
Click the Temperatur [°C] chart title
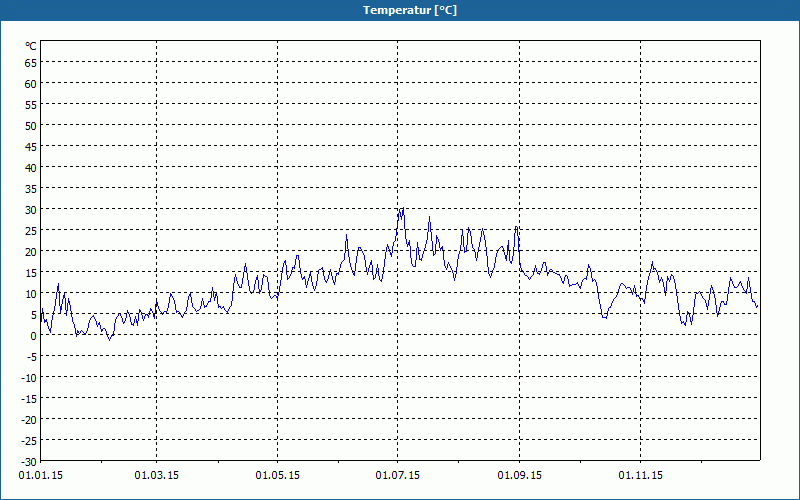[410, 10]
